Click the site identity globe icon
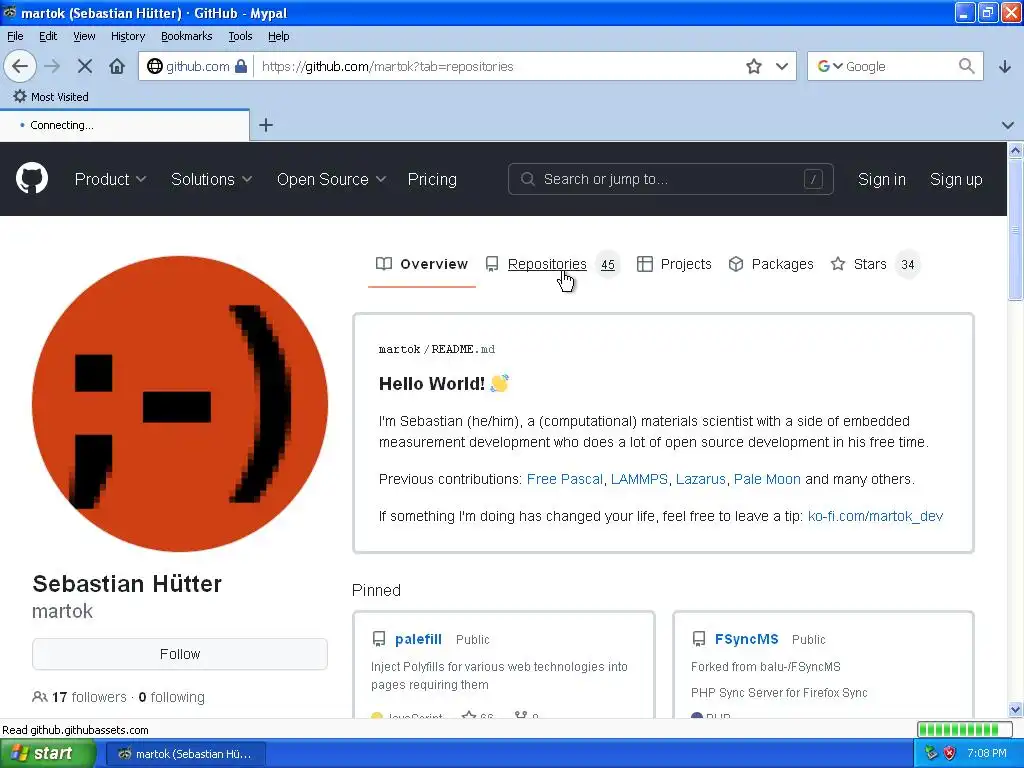This screenshot has width=1024, height=768. click(x=155, y=66)
